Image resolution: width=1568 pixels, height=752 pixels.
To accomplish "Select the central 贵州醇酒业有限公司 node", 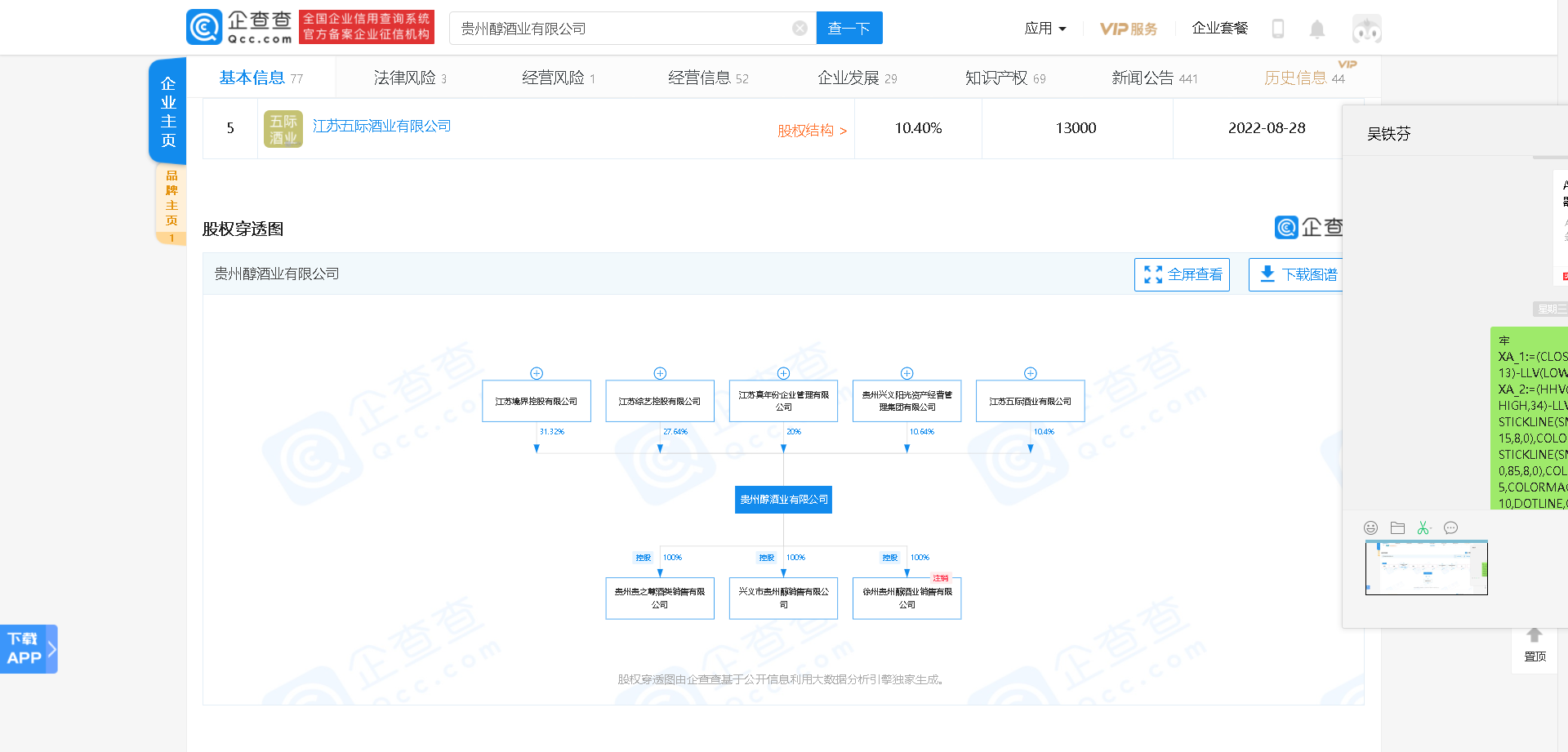I will click(783, 500).
